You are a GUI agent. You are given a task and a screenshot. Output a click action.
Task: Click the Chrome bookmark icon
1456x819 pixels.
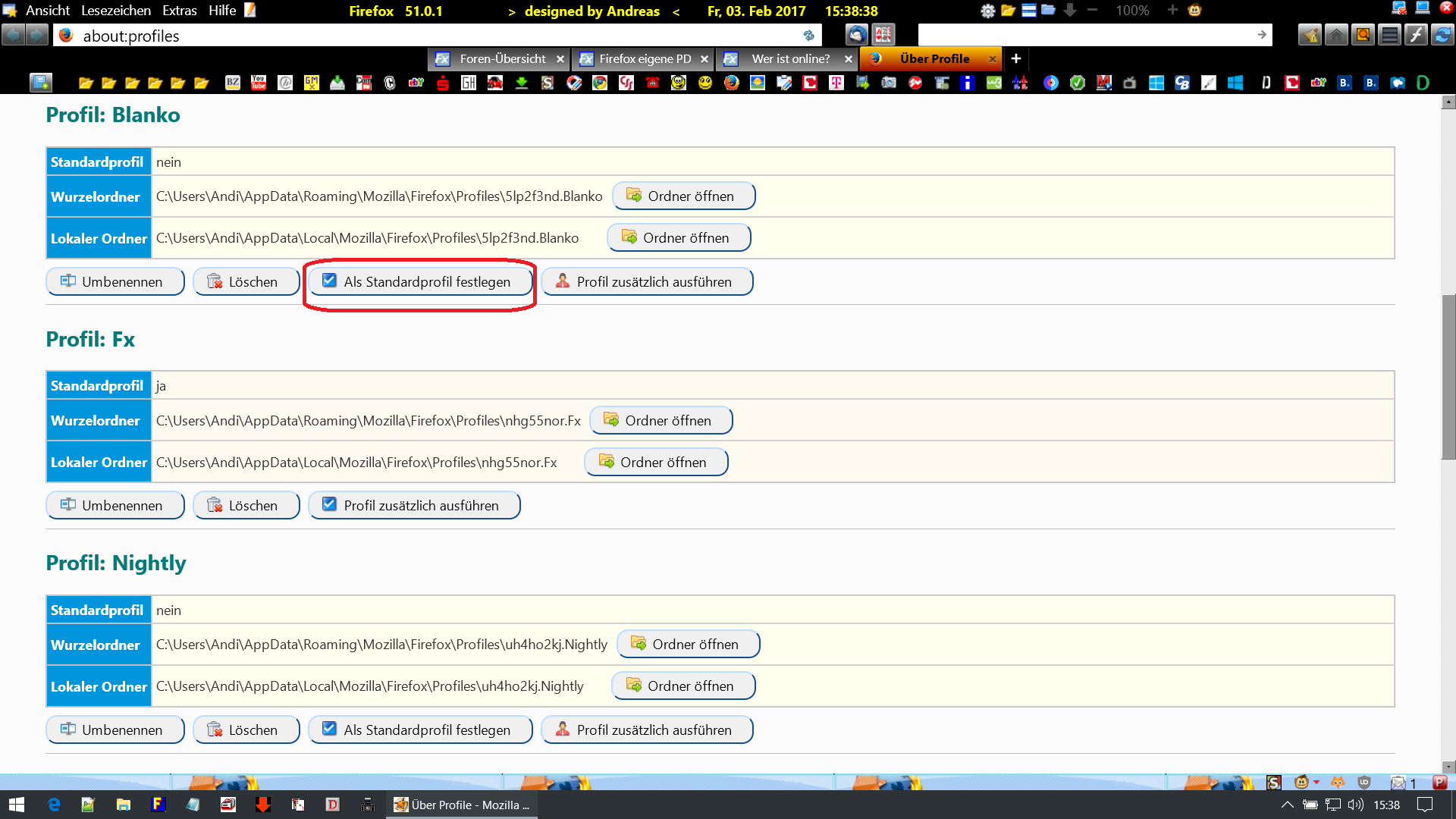pos(600,83)
